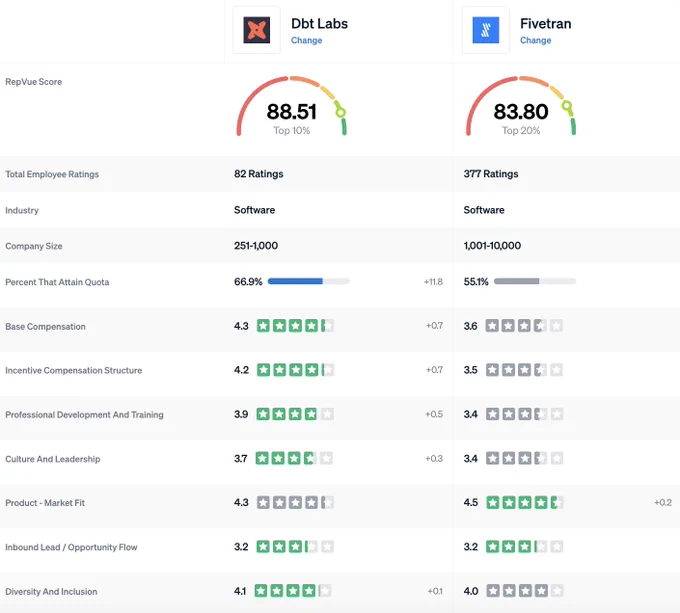Click the +11.8 quota difference
Screen dimensions: 680x613
pos(433,282)
